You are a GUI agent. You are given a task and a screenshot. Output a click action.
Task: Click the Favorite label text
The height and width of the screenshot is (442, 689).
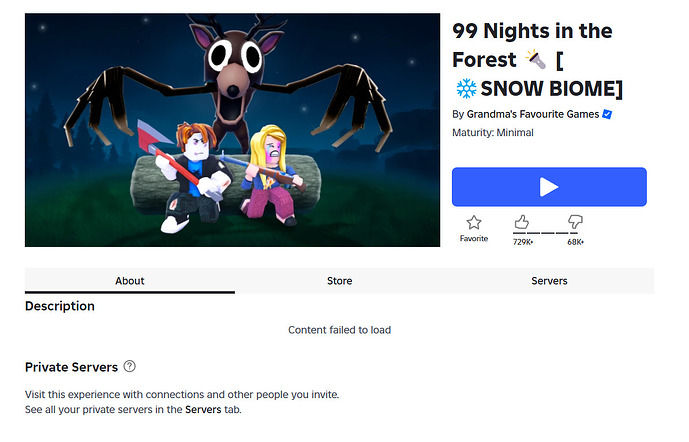474,238
